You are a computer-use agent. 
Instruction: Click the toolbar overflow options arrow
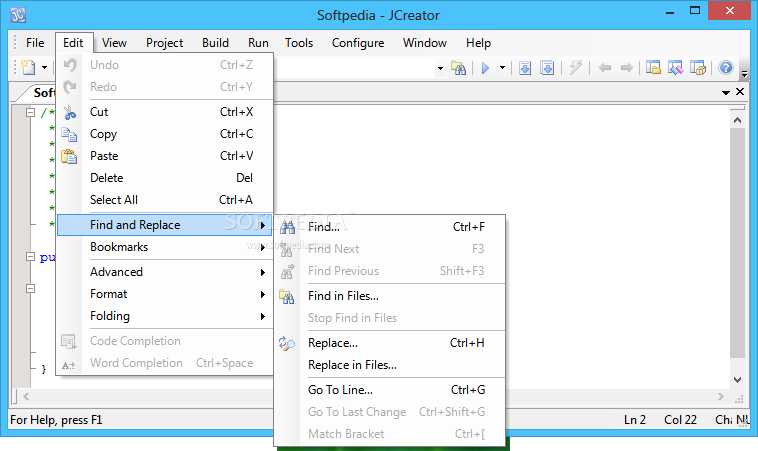point(744,74)
